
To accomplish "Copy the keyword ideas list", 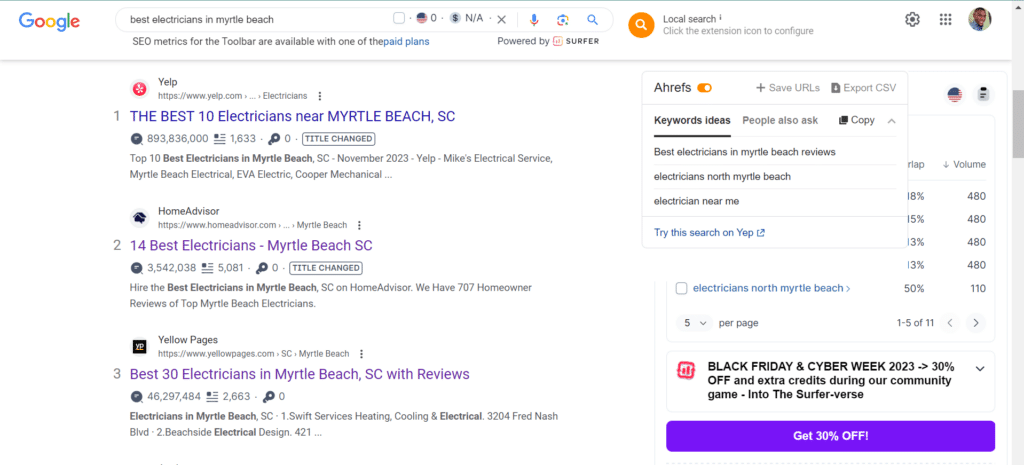I will (857, 120).
